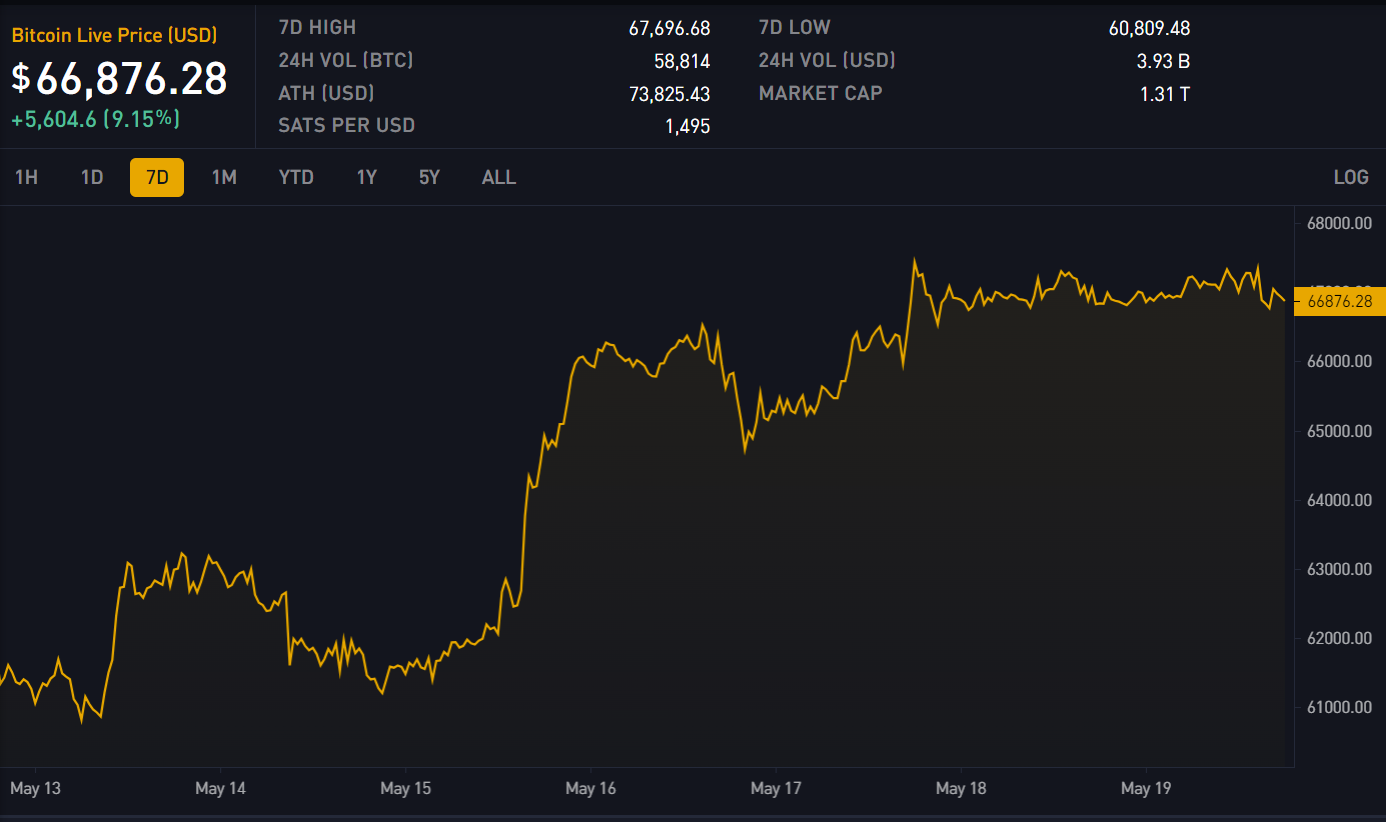Screen dimensions: 1386x822
Task: Show ALL-time price history
Action: click(x=499, y=177)
